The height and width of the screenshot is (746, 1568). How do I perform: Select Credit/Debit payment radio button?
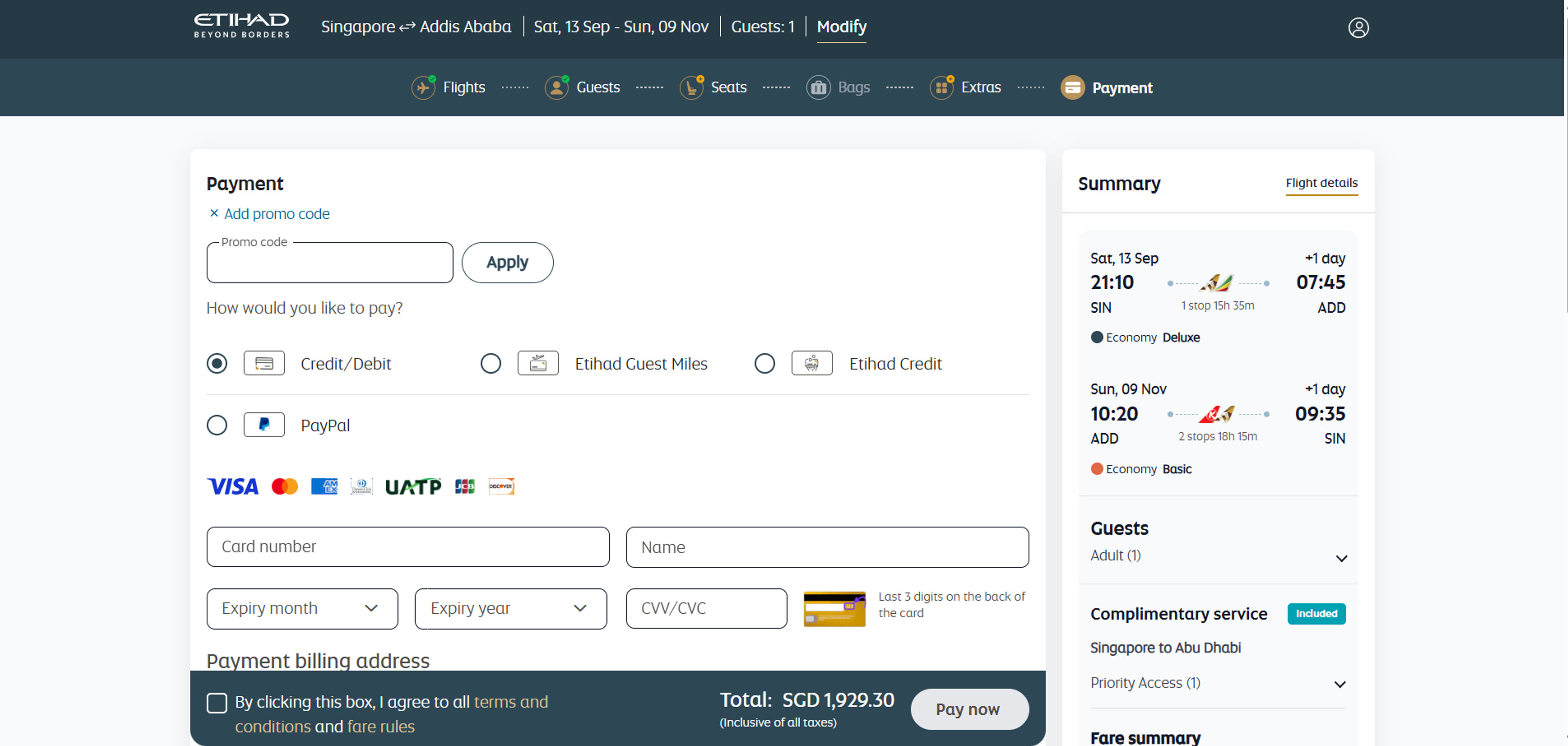tap(217, 363)
